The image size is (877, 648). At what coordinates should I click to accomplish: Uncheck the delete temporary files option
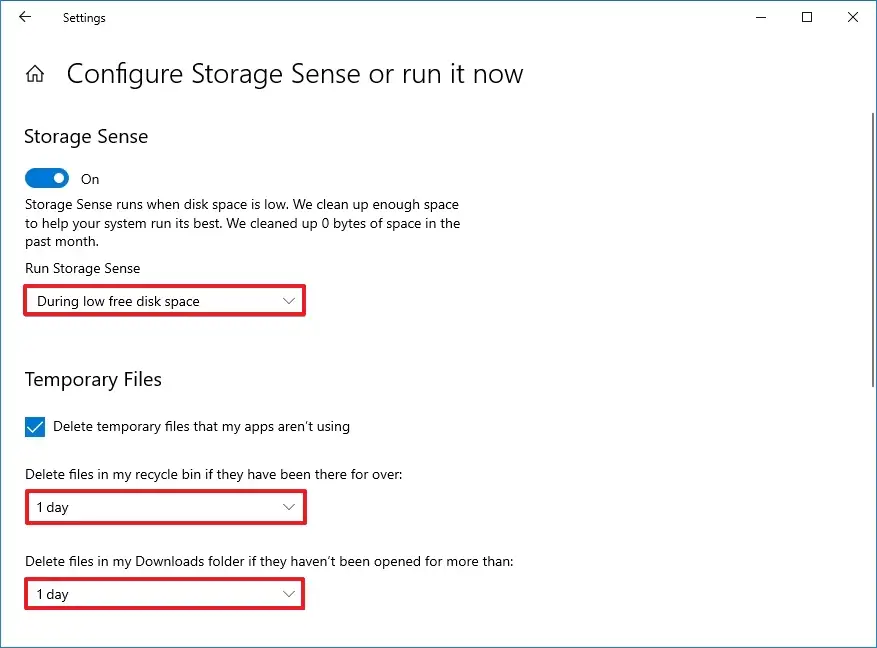(35, 426)
